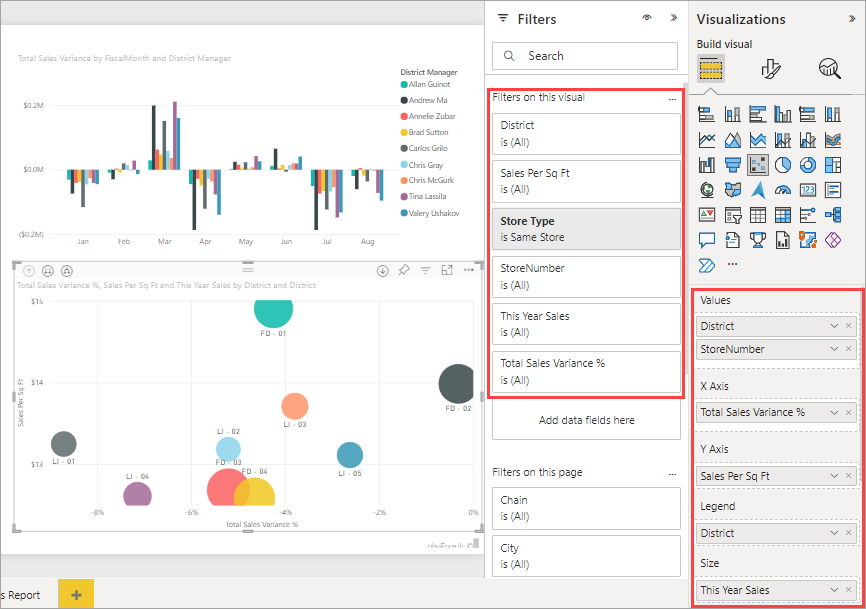
Task: Select the Card 123 visual
Action: click(807, 190)
